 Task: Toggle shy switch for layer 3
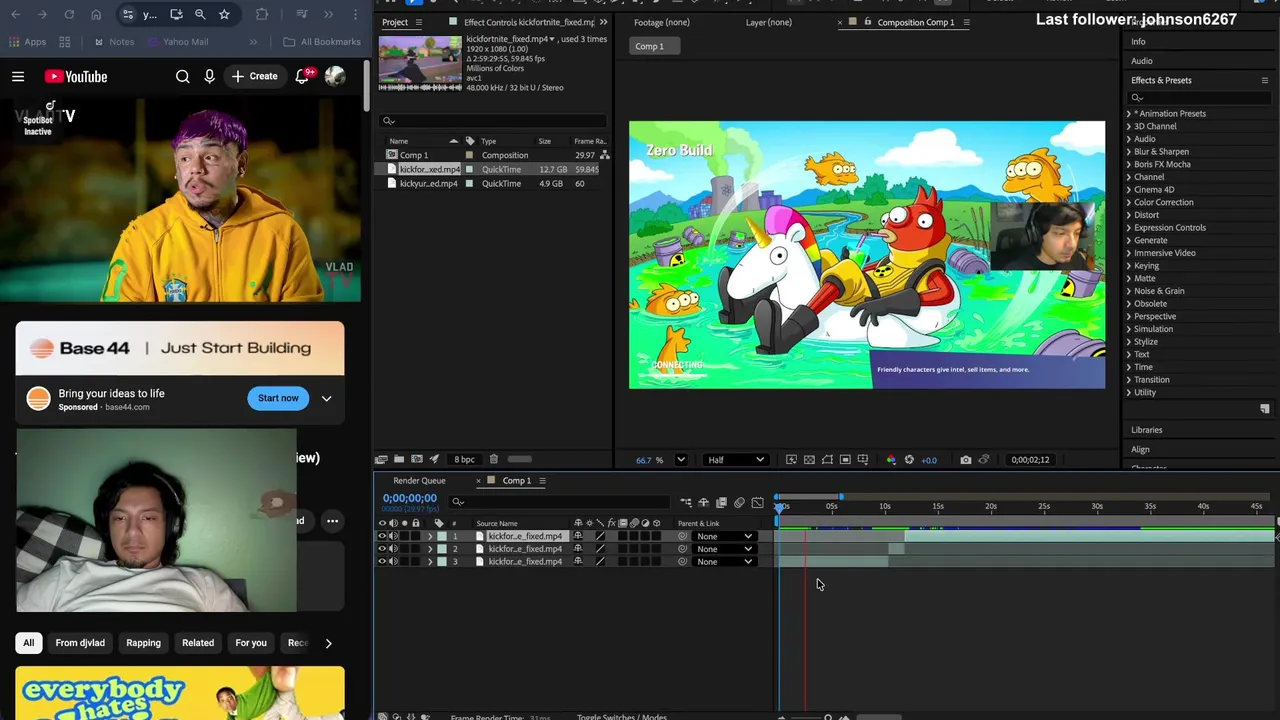[578, 562]
